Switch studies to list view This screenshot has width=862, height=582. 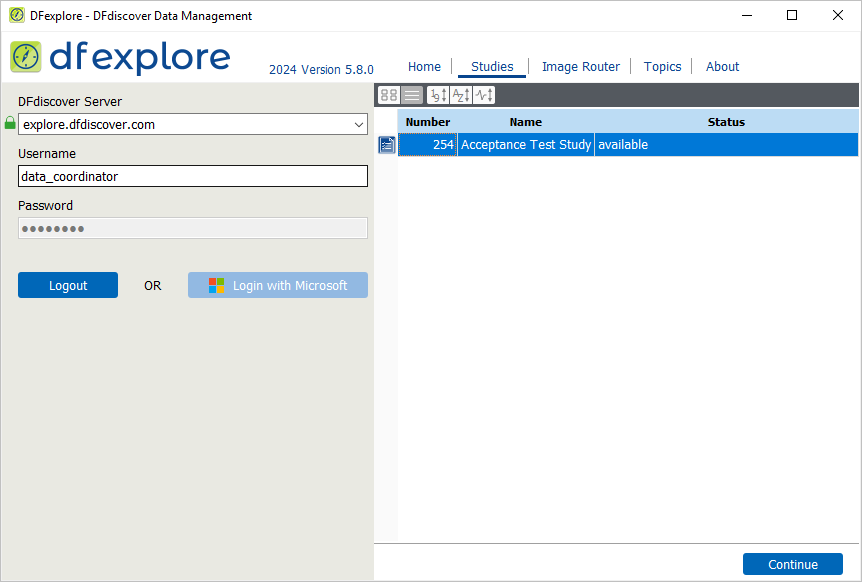tap(412, 95)
